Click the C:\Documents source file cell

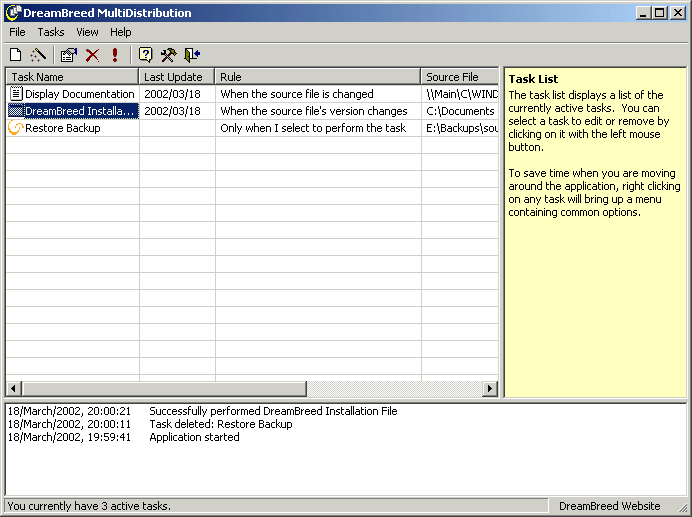coord(460,111)
